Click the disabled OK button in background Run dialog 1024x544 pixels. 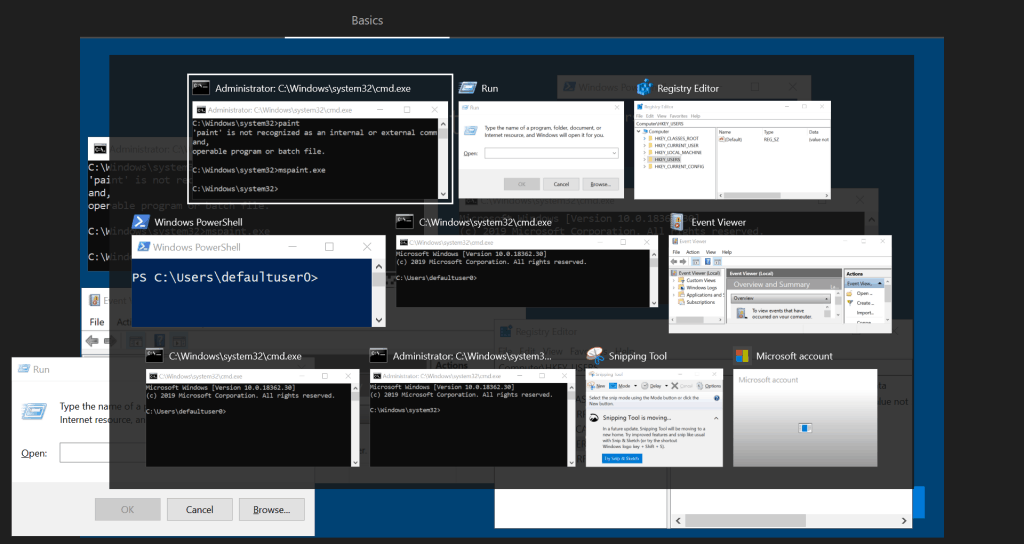127,509
